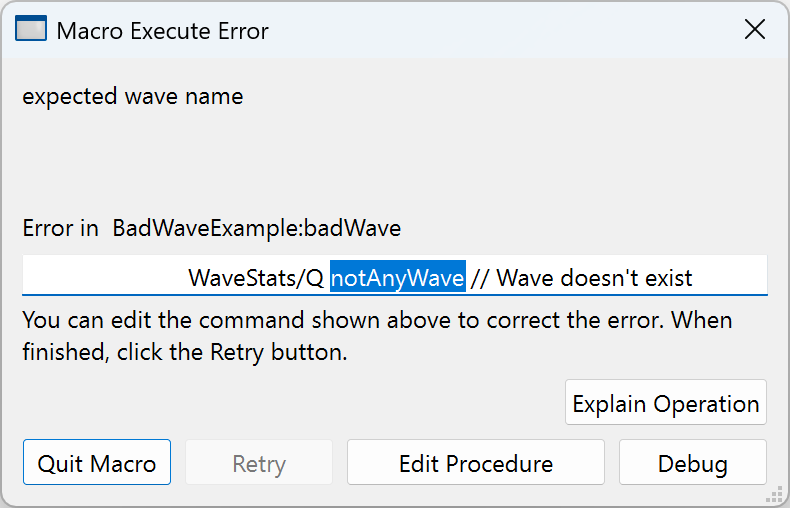Place cursor on WaveStats/Q in command

point(255,277)
